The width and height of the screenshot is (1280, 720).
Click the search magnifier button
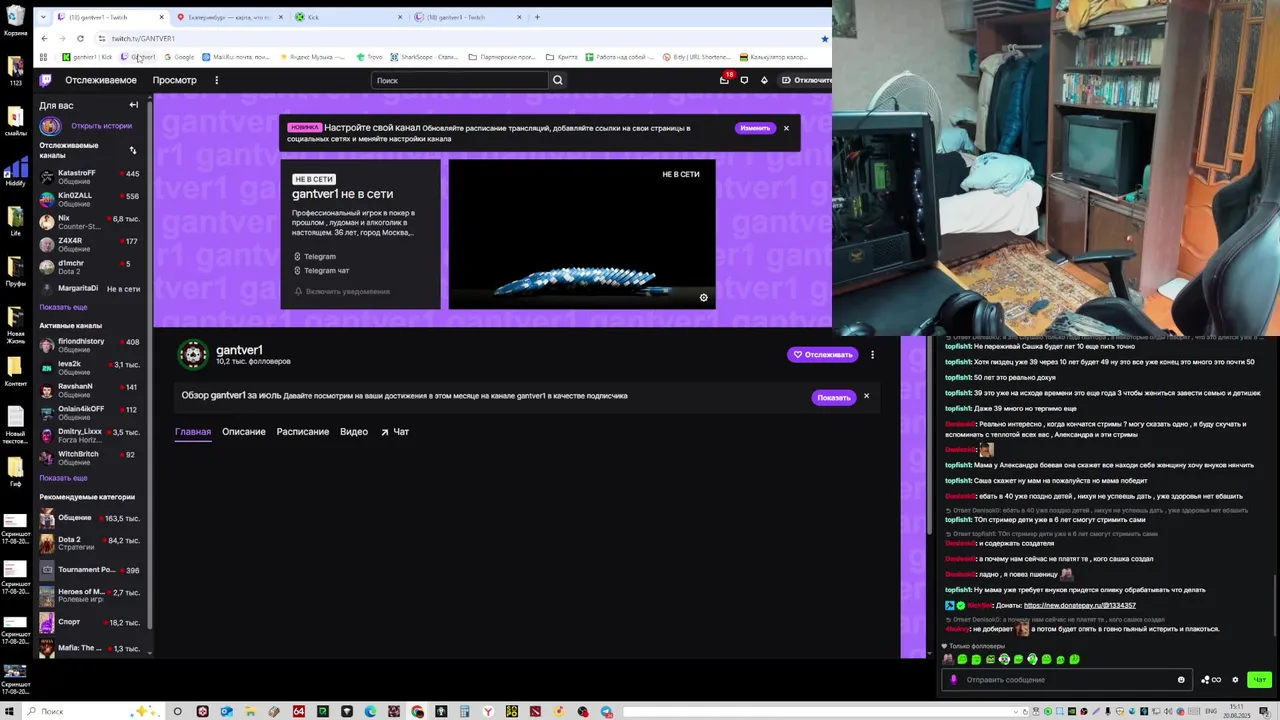558,80
